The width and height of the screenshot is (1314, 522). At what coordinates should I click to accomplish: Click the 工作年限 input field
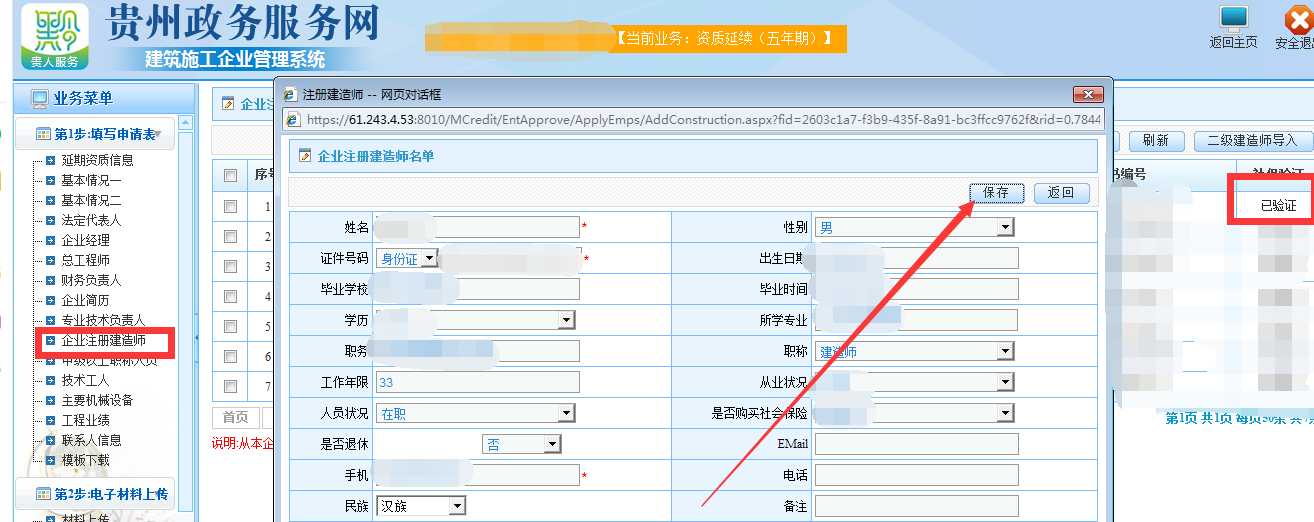478,382
